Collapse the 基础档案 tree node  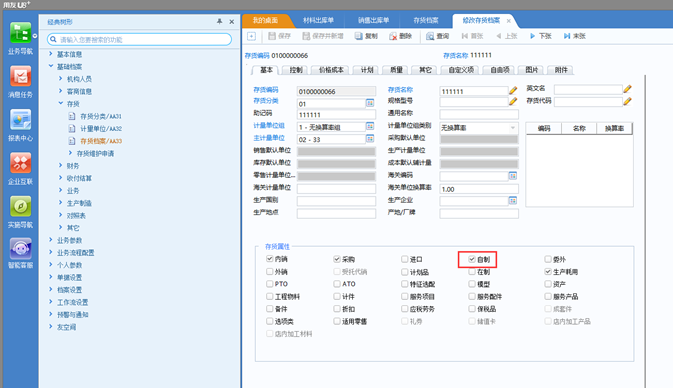coord(51,66)
